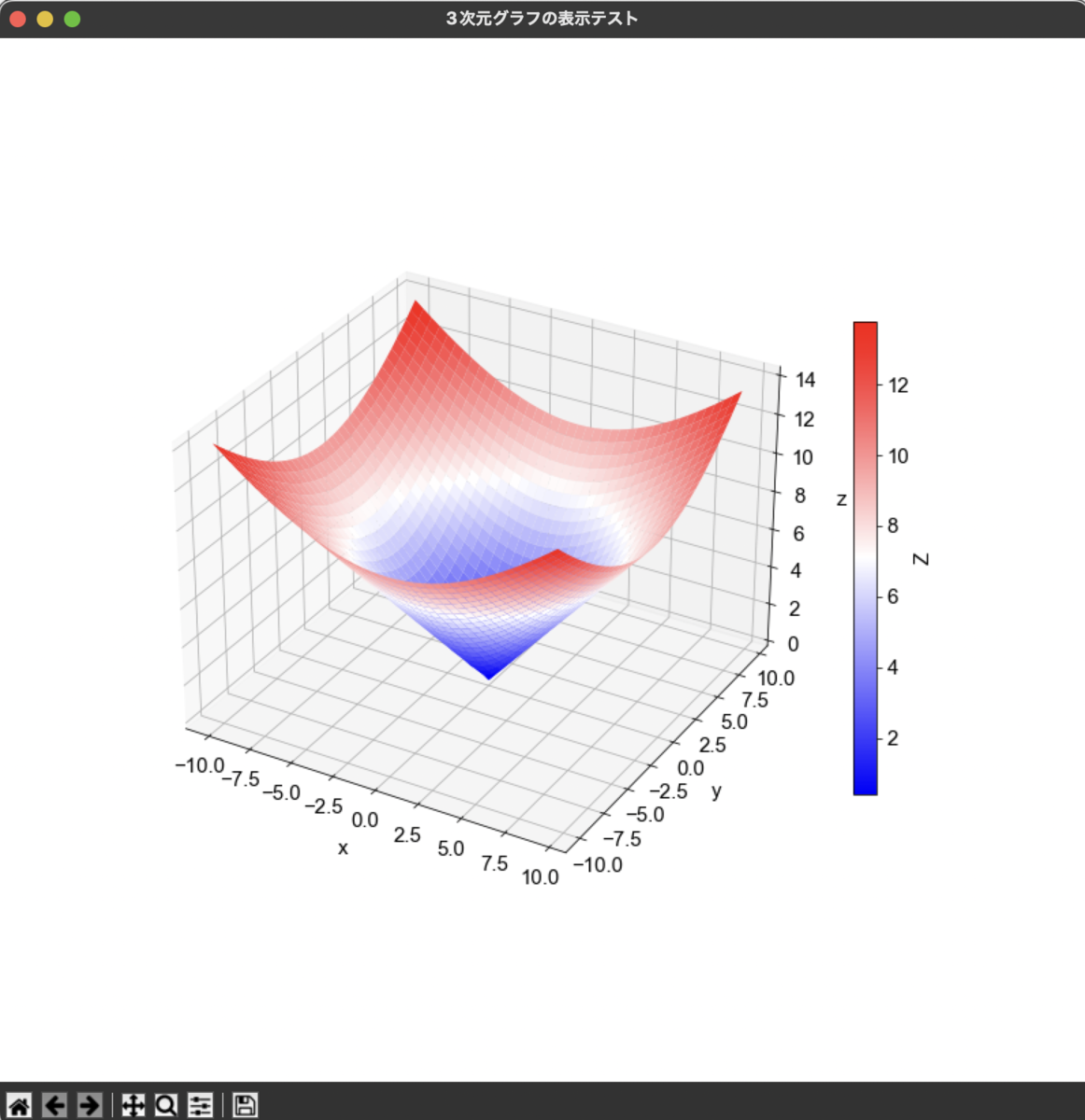
Task: Click the z-axis tick label 0
Action: 794,643
